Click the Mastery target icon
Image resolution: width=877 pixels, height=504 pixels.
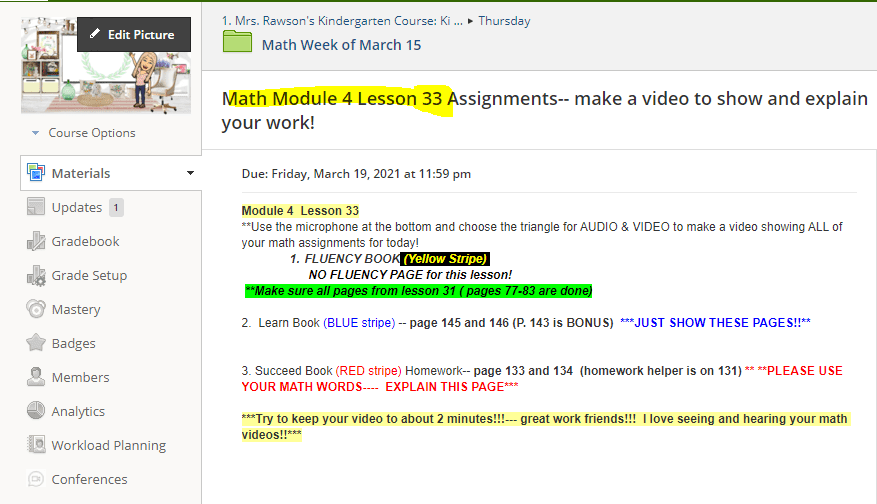[36, 309]
